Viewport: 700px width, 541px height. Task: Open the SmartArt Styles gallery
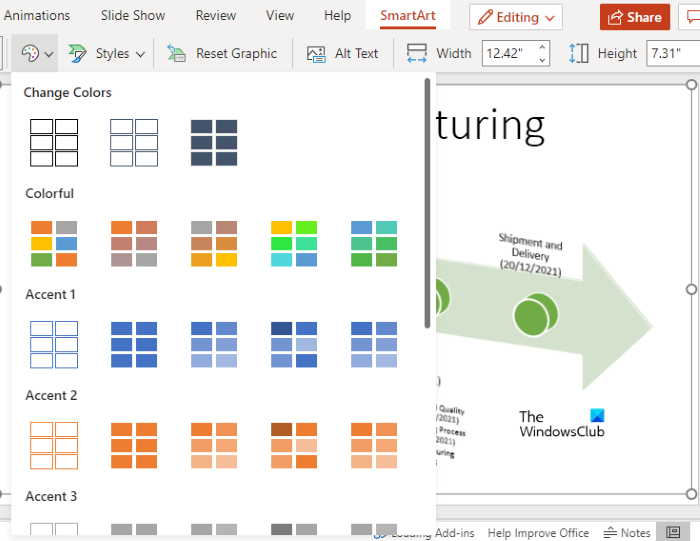pos(107,54)
